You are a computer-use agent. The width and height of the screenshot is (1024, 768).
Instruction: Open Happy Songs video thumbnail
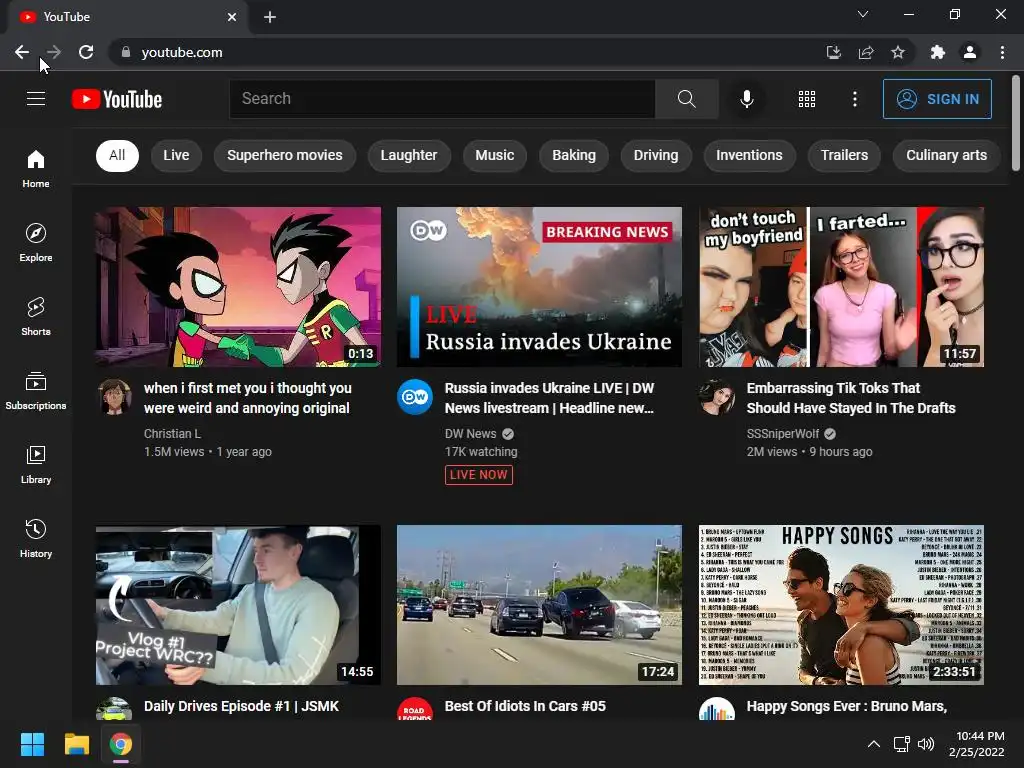(x=841, y=605)
